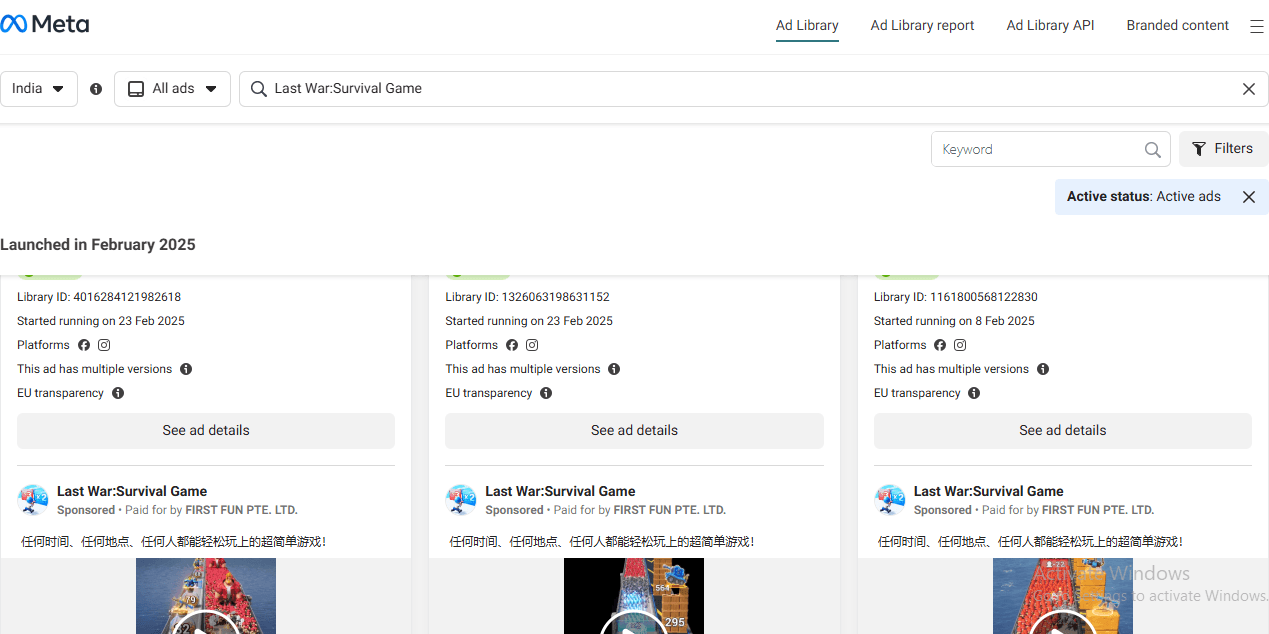
Task: Switch to the Ad Library report tab
Action: point(922,26)
